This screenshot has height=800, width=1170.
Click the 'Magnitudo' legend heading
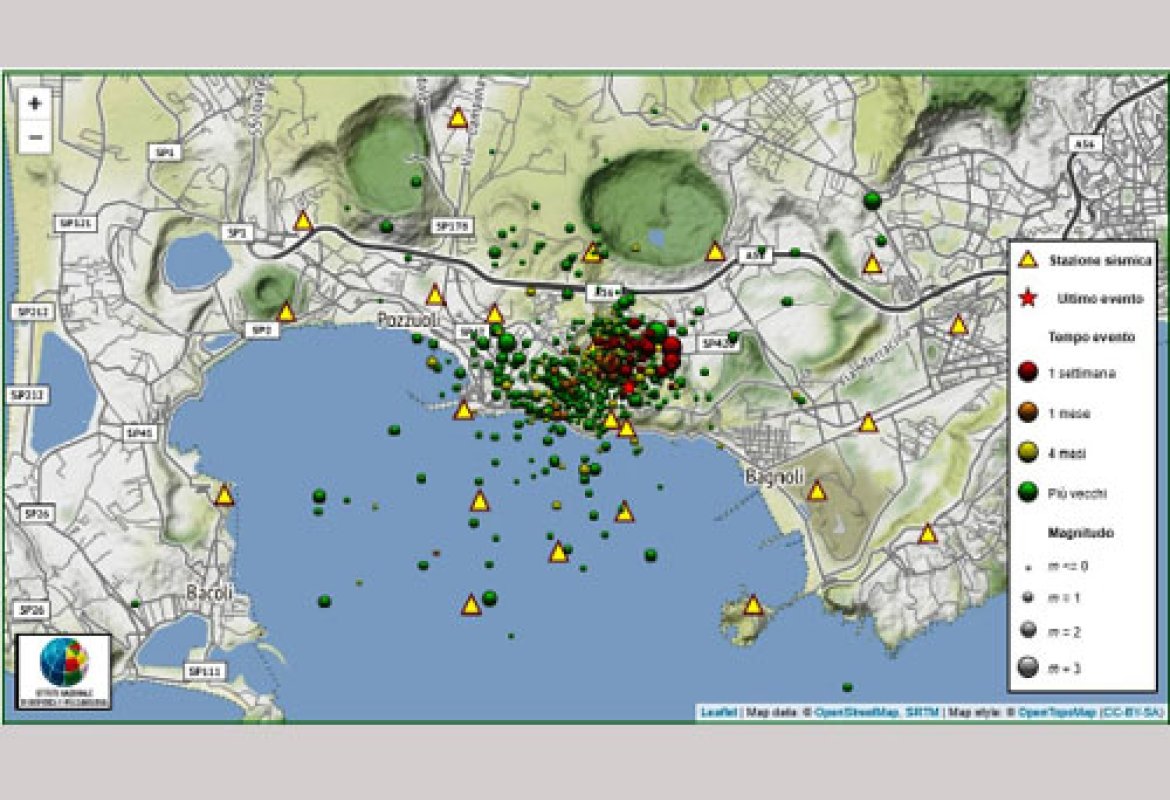(x=1080, y=533)
